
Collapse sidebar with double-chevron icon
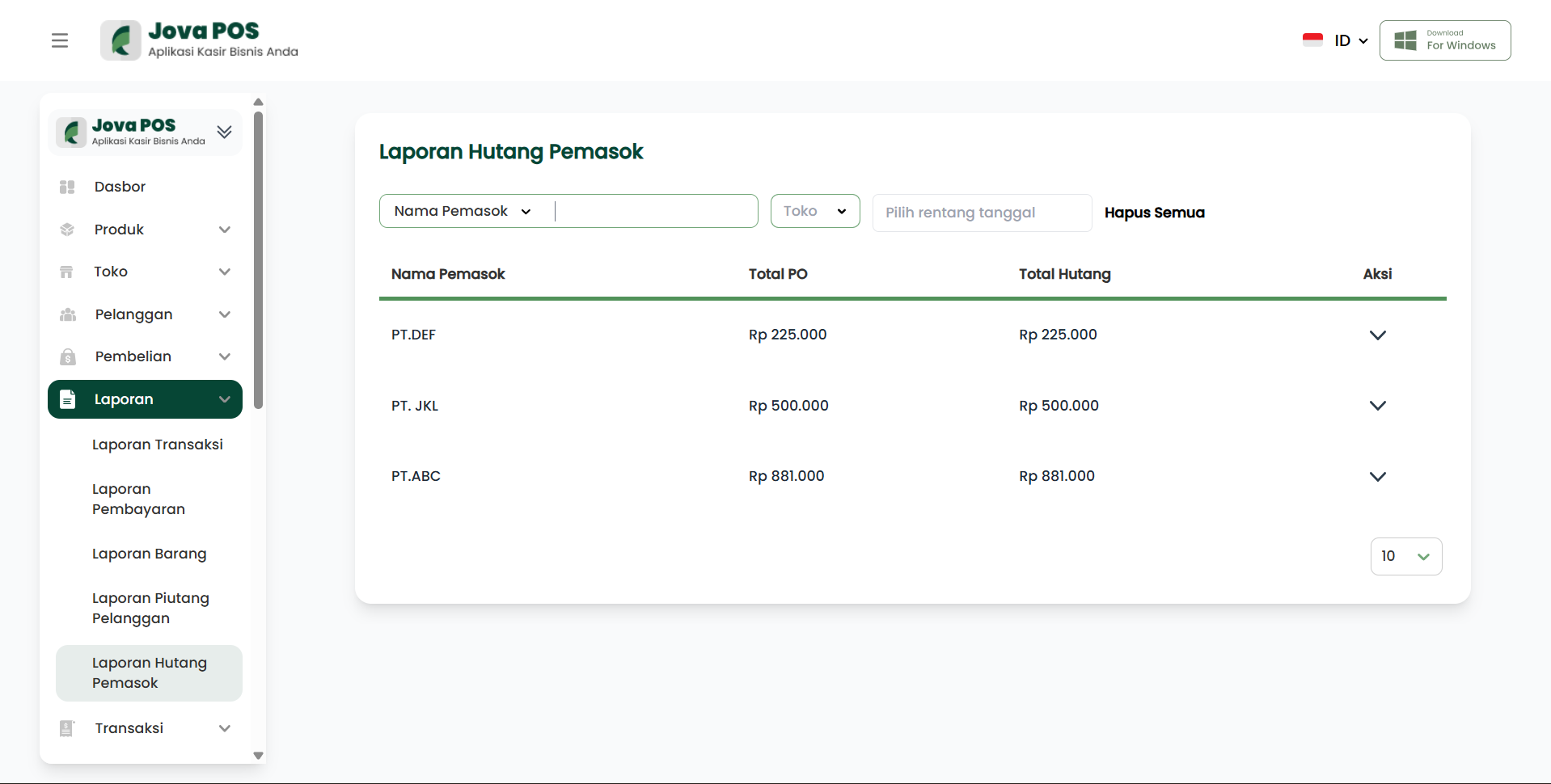click(225, 132)
